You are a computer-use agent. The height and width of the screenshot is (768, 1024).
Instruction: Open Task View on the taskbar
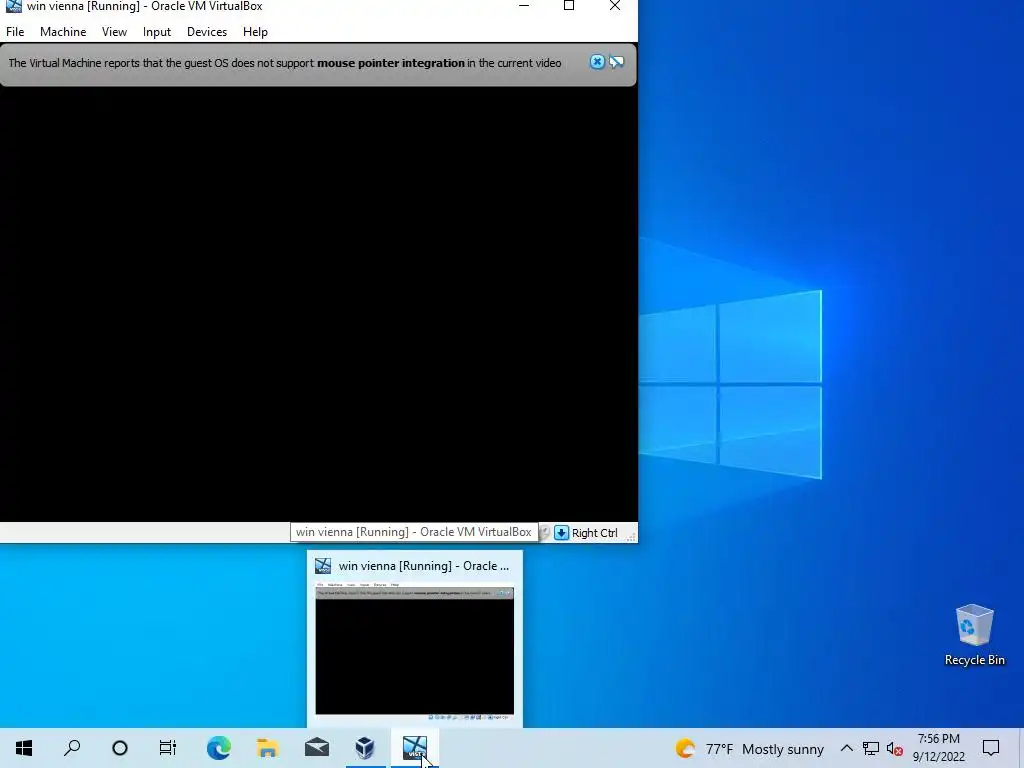tap(168, 748)
